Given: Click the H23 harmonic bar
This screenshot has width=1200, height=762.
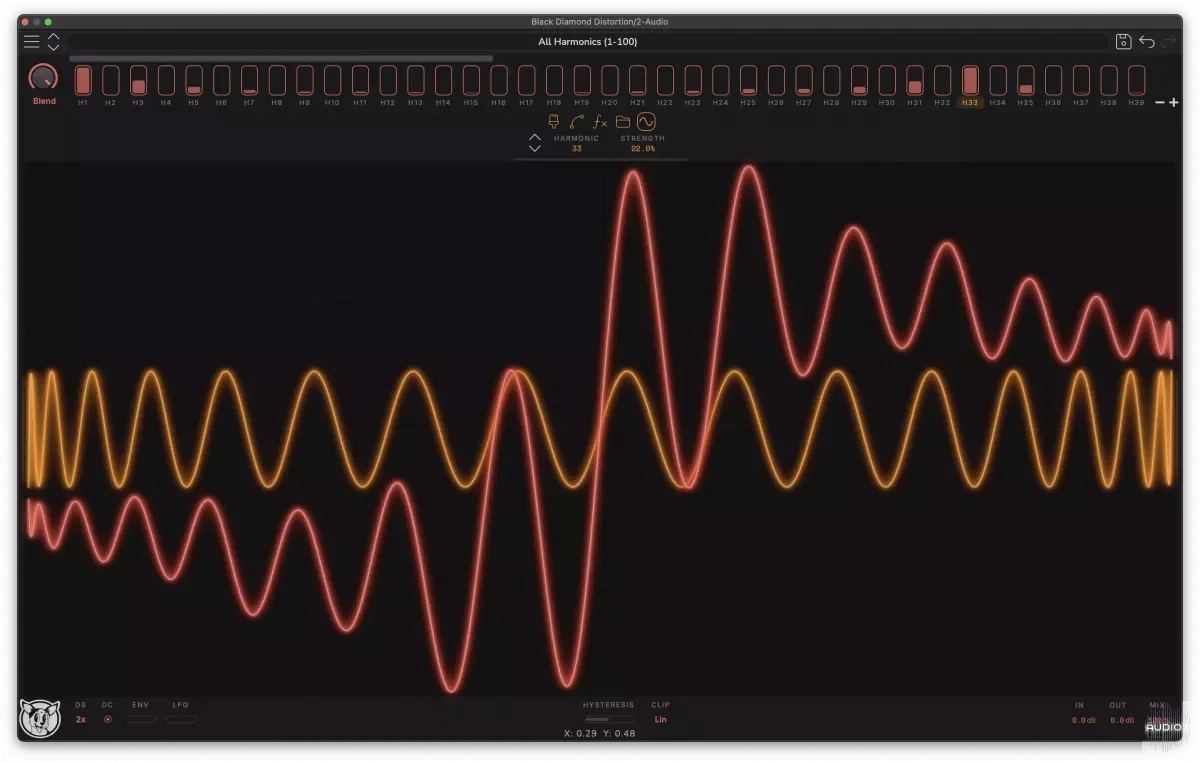Looking at the screenshot, I should (693, 80).
